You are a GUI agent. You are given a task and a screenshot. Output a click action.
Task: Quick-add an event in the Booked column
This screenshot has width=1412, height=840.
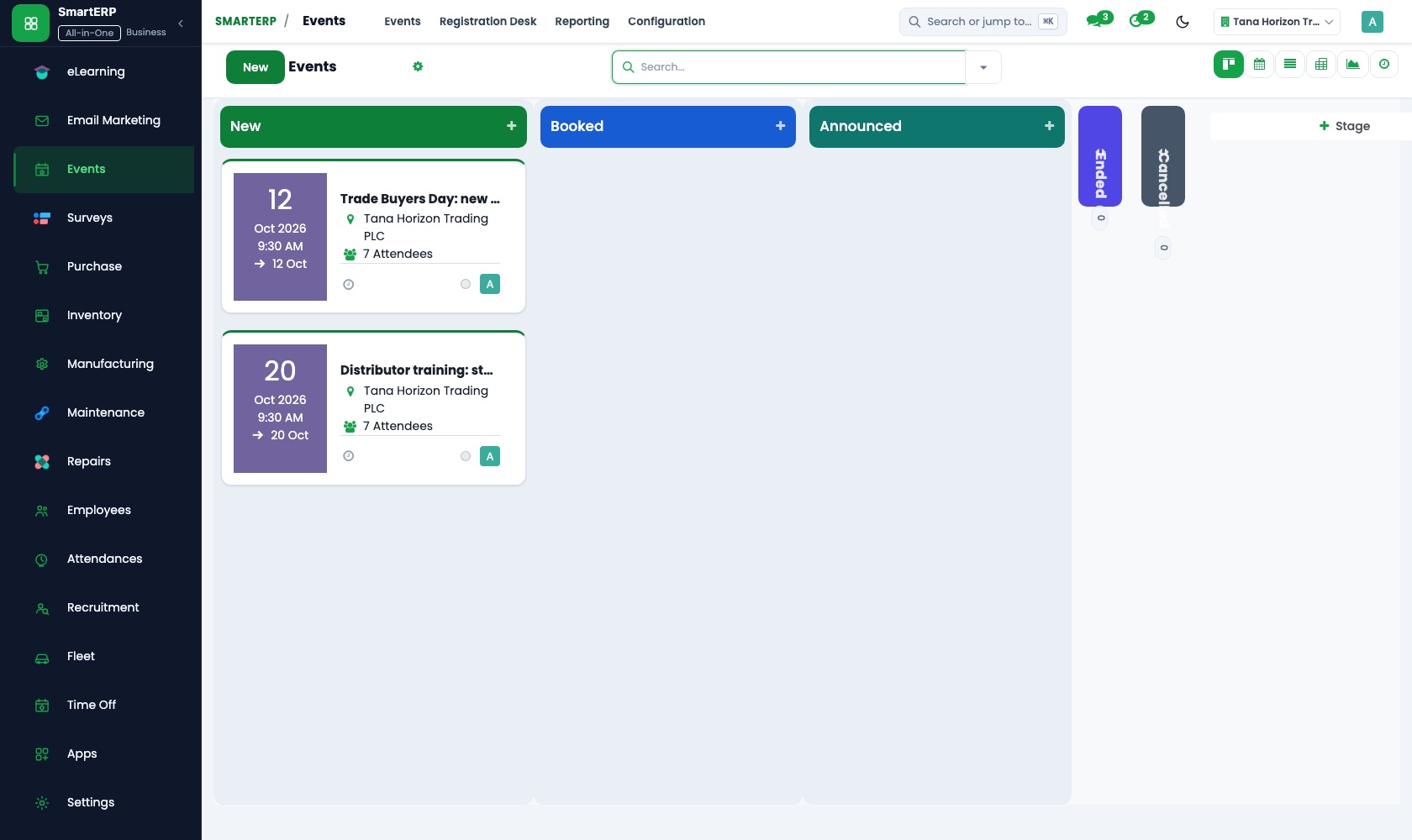click(781, 126)
